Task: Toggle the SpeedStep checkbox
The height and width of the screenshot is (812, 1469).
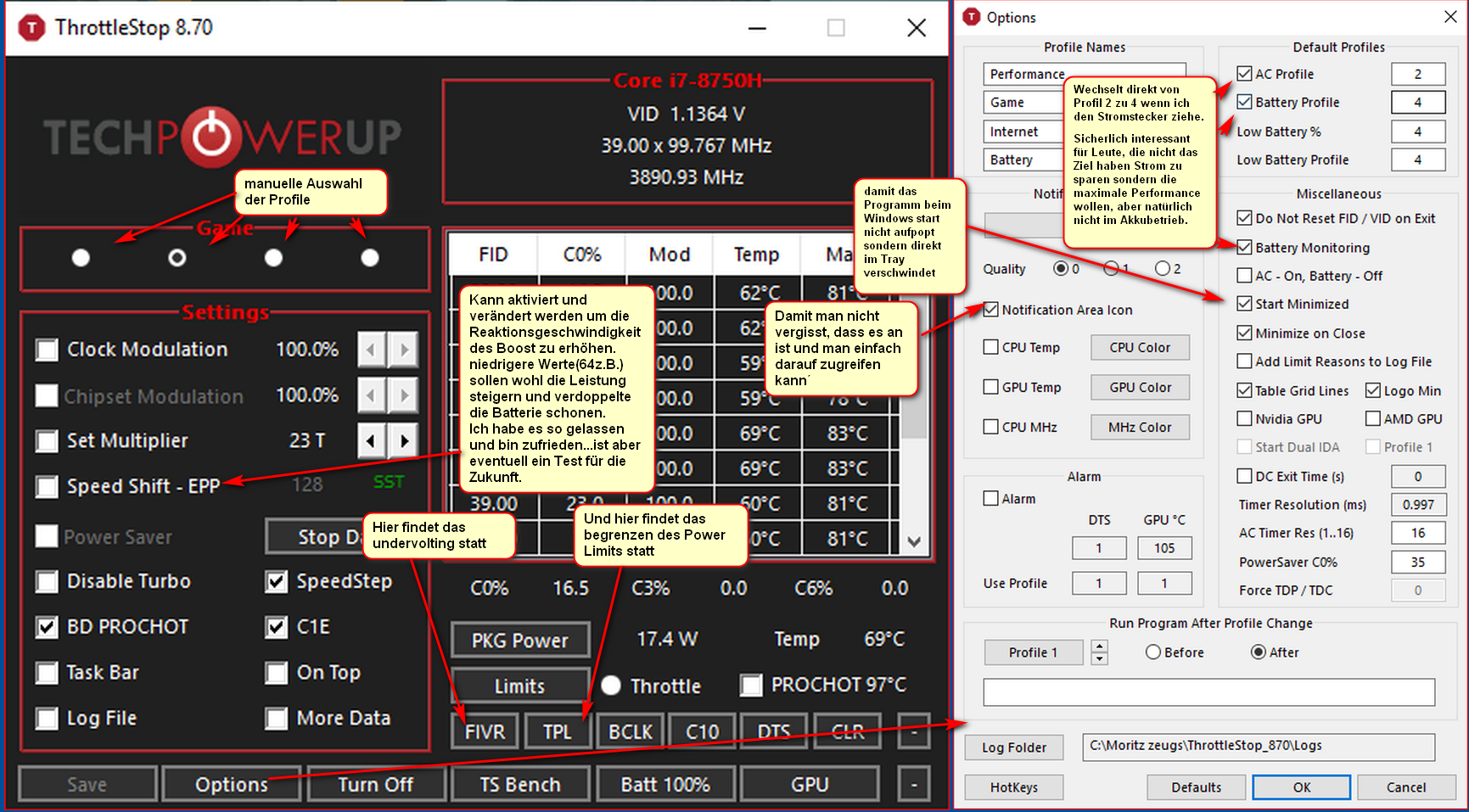Action: pyautogui.click(x=276, y=581)
